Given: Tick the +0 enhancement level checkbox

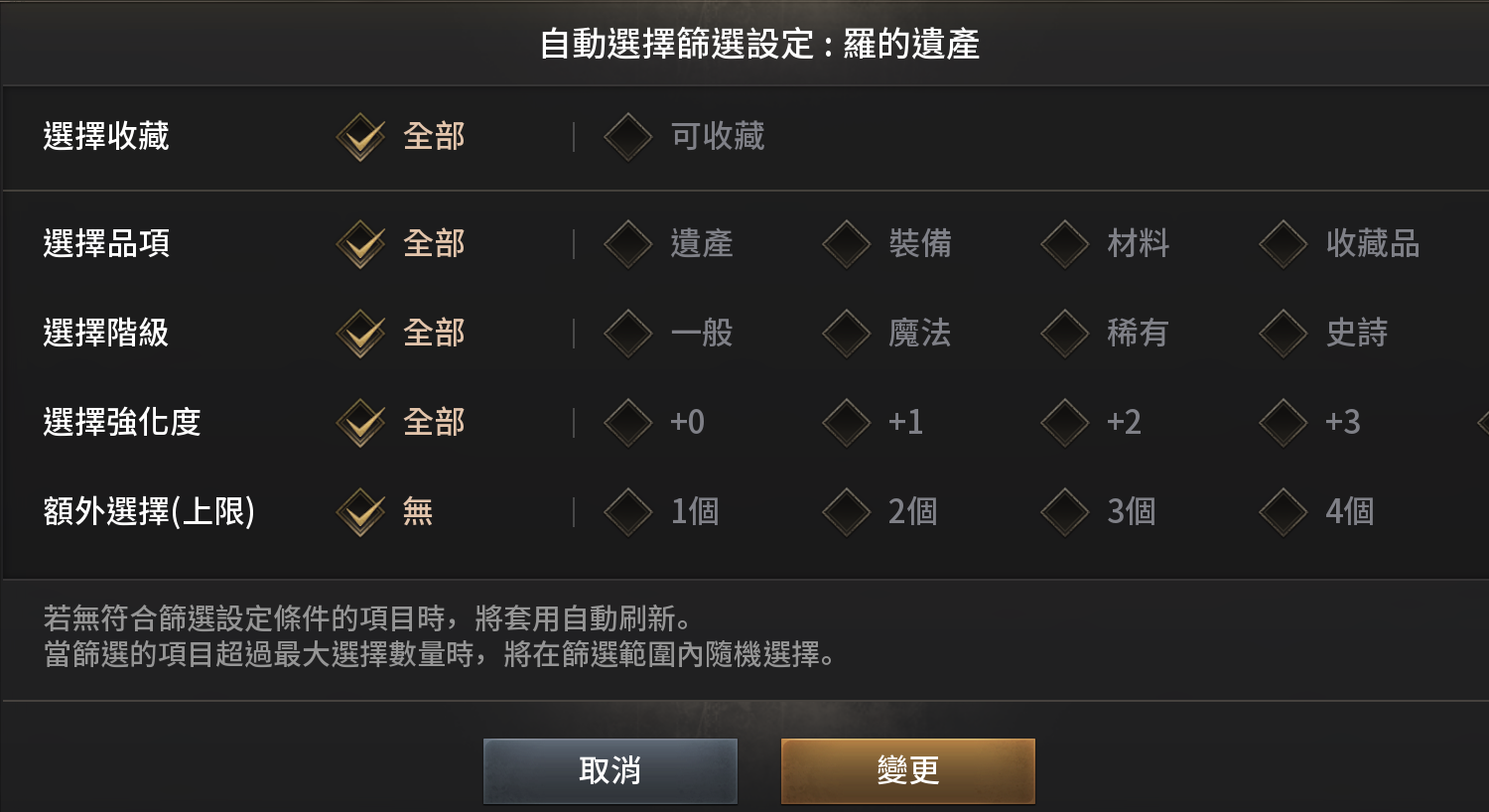Looking at the screenshot, I should (x=628, y=423).
